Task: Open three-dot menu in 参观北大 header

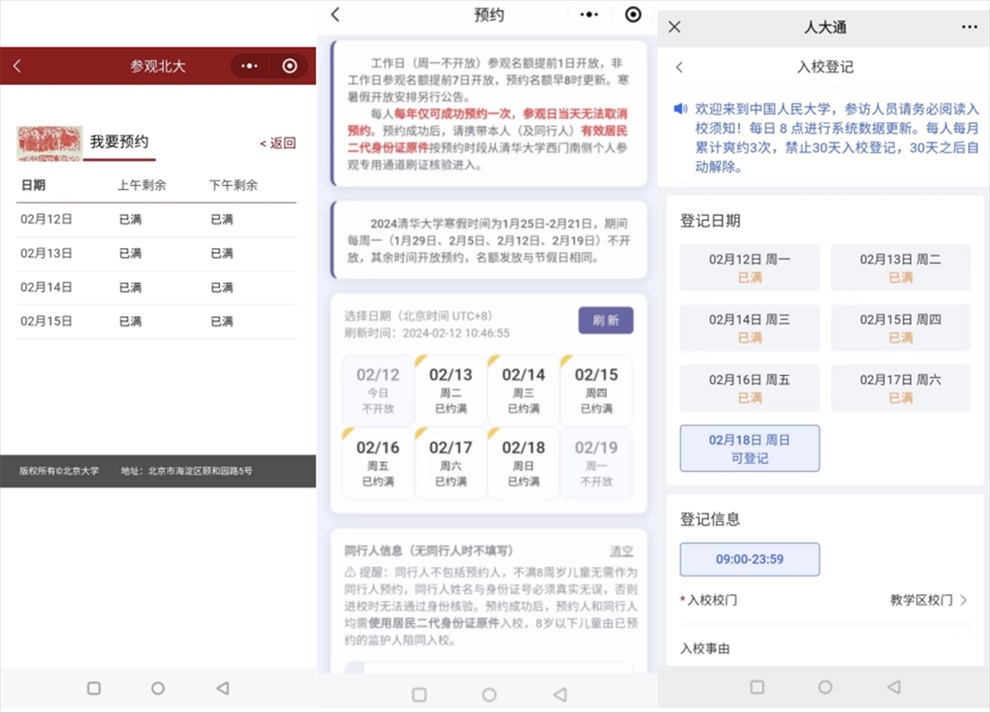Action: pyautogui.click(x=249, y=66)
